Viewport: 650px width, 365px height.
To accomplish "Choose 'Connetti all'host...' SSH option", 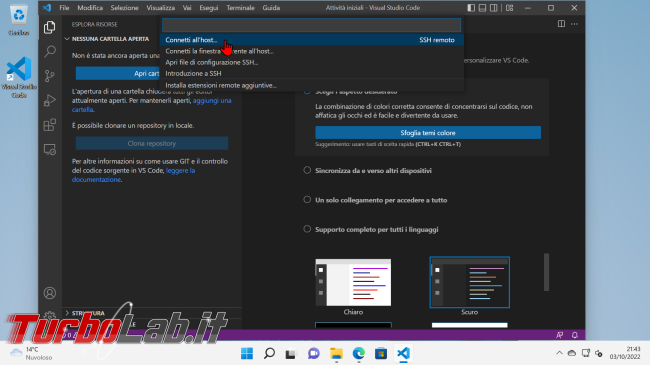I will [x=312, y=40].
